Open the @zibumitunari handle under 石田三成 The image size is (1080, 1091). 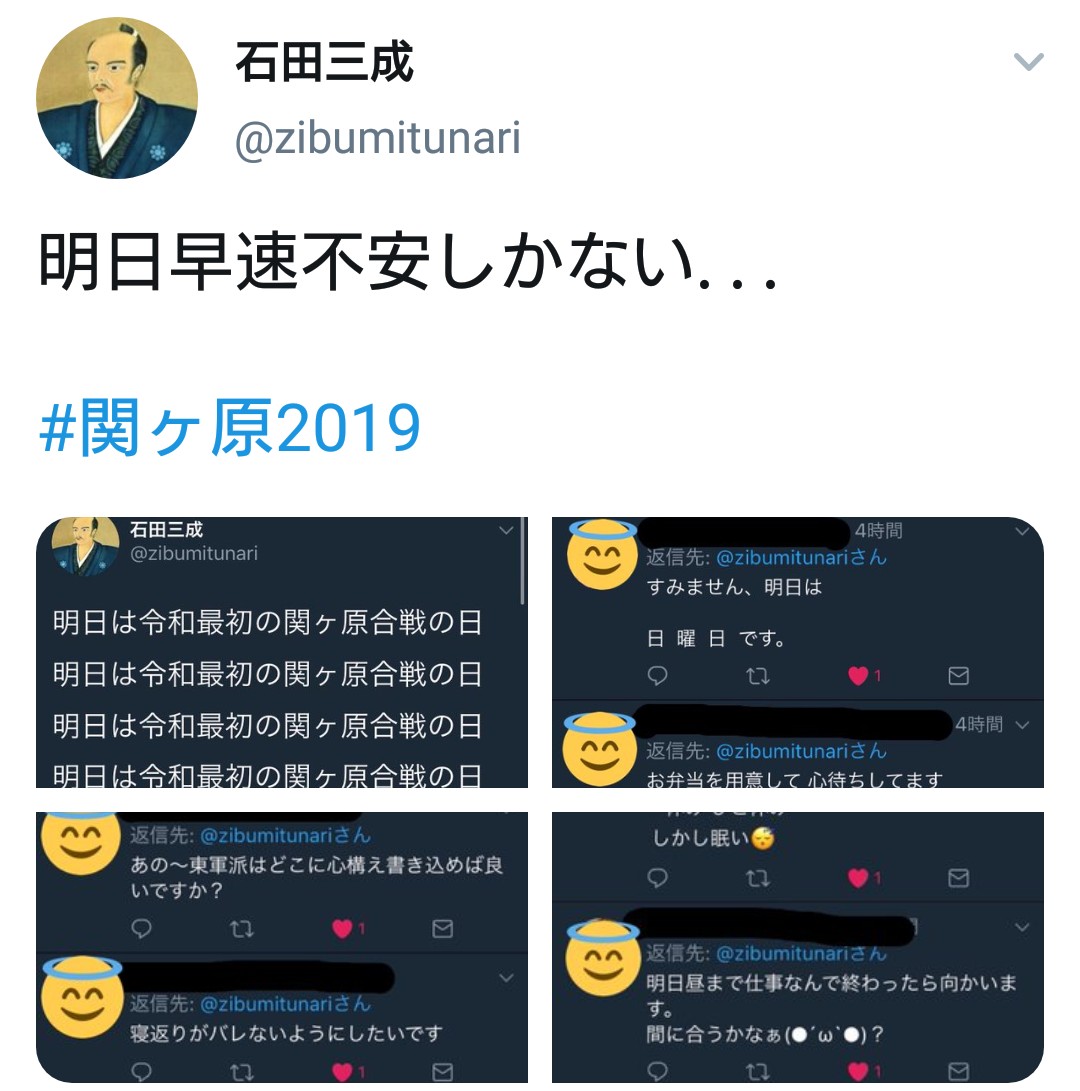pyautogui.click(x=378, y=137)
